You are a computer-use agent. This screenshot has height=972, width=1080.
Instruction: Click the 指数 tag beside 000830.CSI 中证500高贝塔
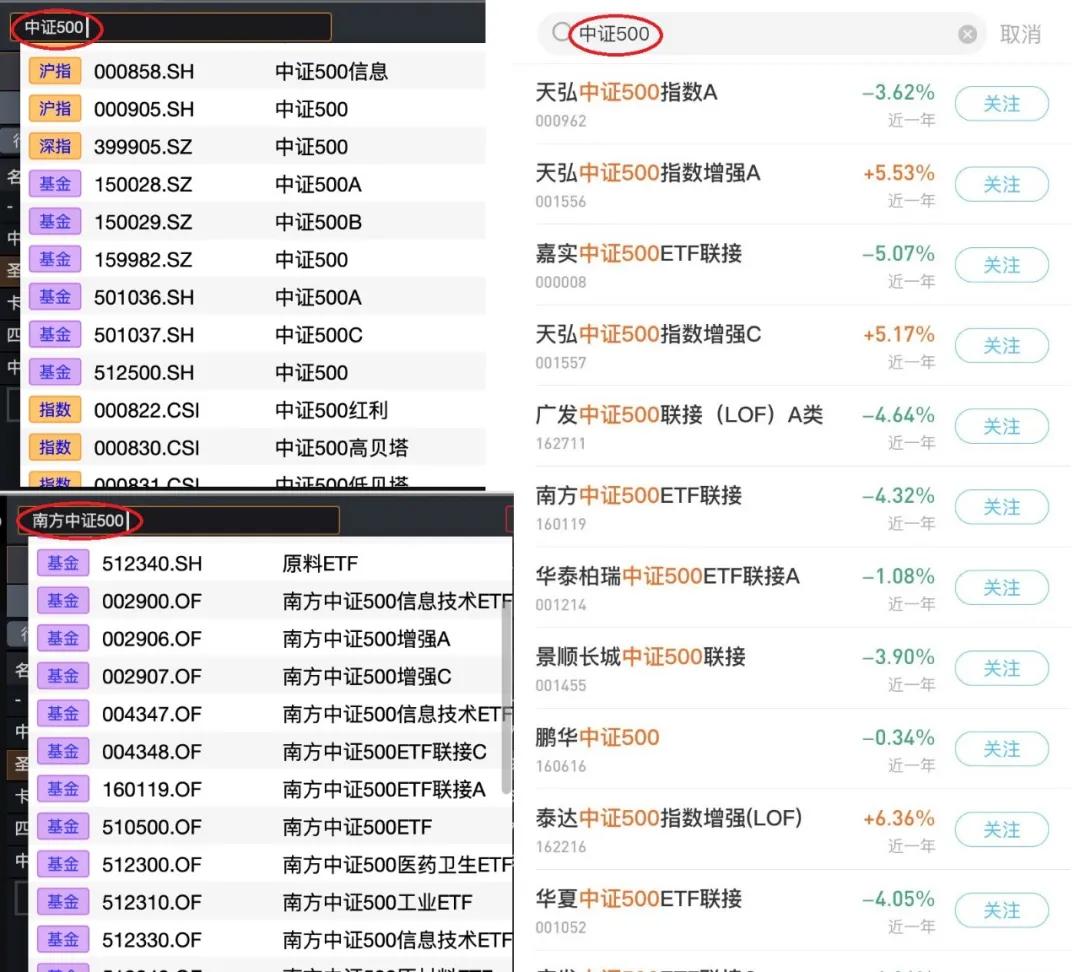tap(55, 446)
